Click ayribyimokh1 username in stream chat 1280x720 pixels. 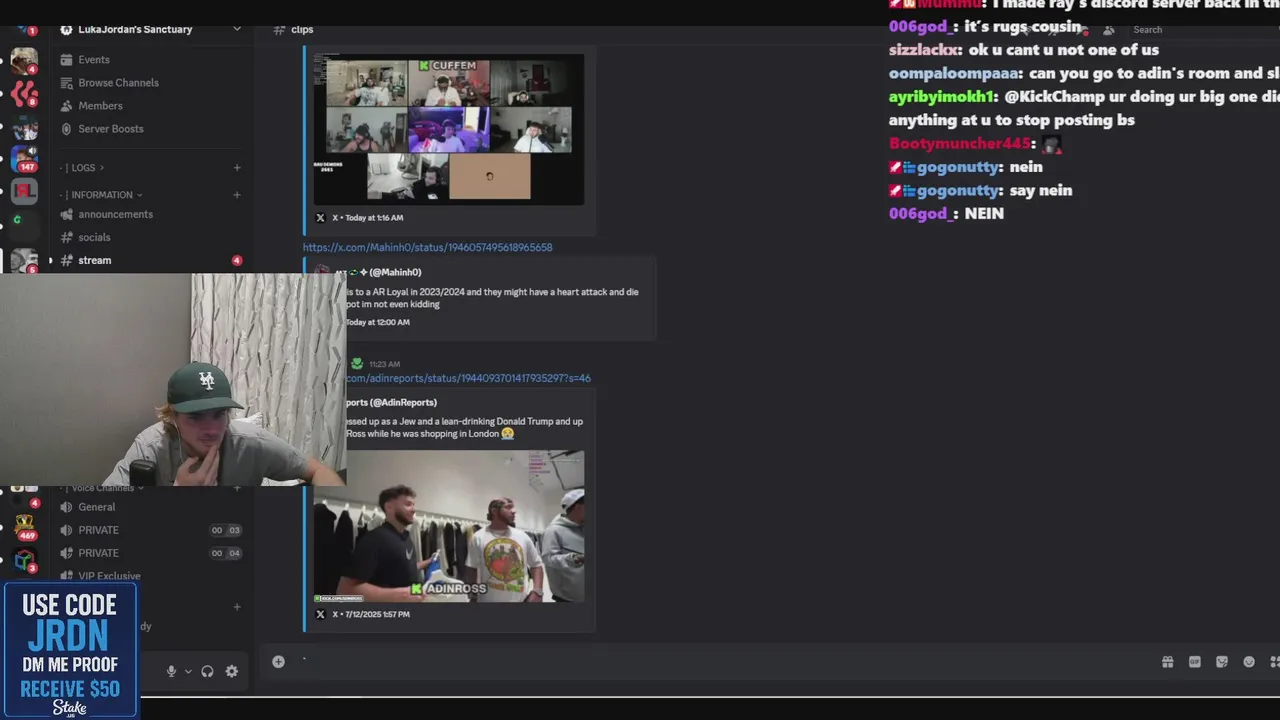pos(941,96)
